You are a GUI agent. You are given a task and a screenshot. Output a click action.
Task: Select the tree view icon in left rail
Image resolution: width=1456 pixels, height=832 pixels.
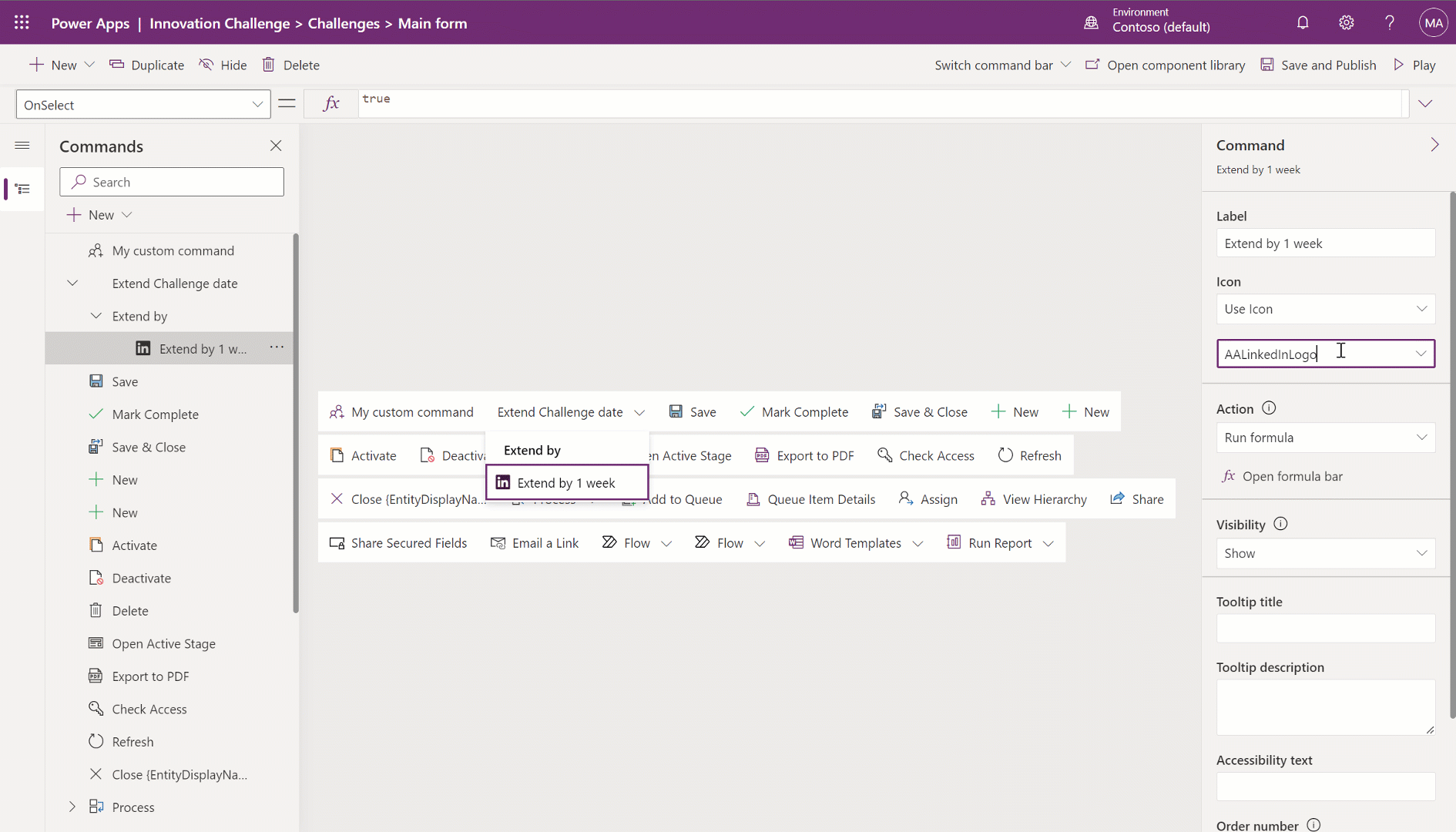pos(22,189)
